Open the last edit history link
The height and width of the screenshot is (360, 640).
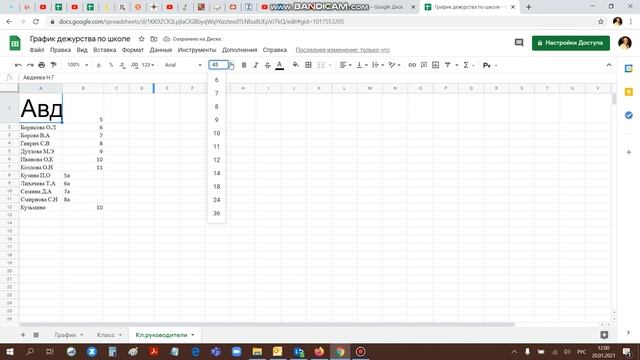[342, 50]
